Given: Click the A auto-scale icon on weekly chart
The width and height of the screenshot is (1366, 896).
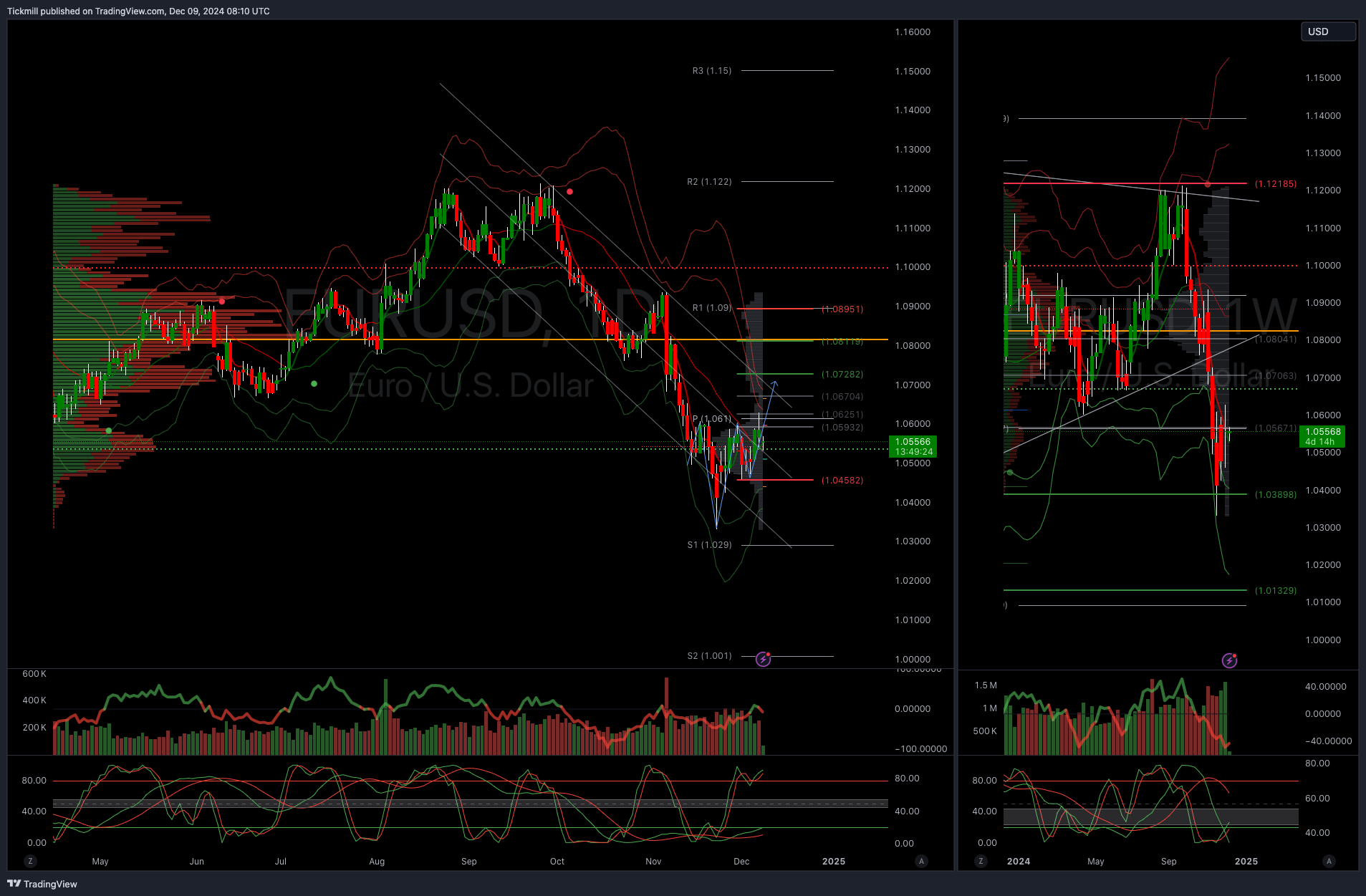Looking at the screenshot, I should (x=1329, y=861).
